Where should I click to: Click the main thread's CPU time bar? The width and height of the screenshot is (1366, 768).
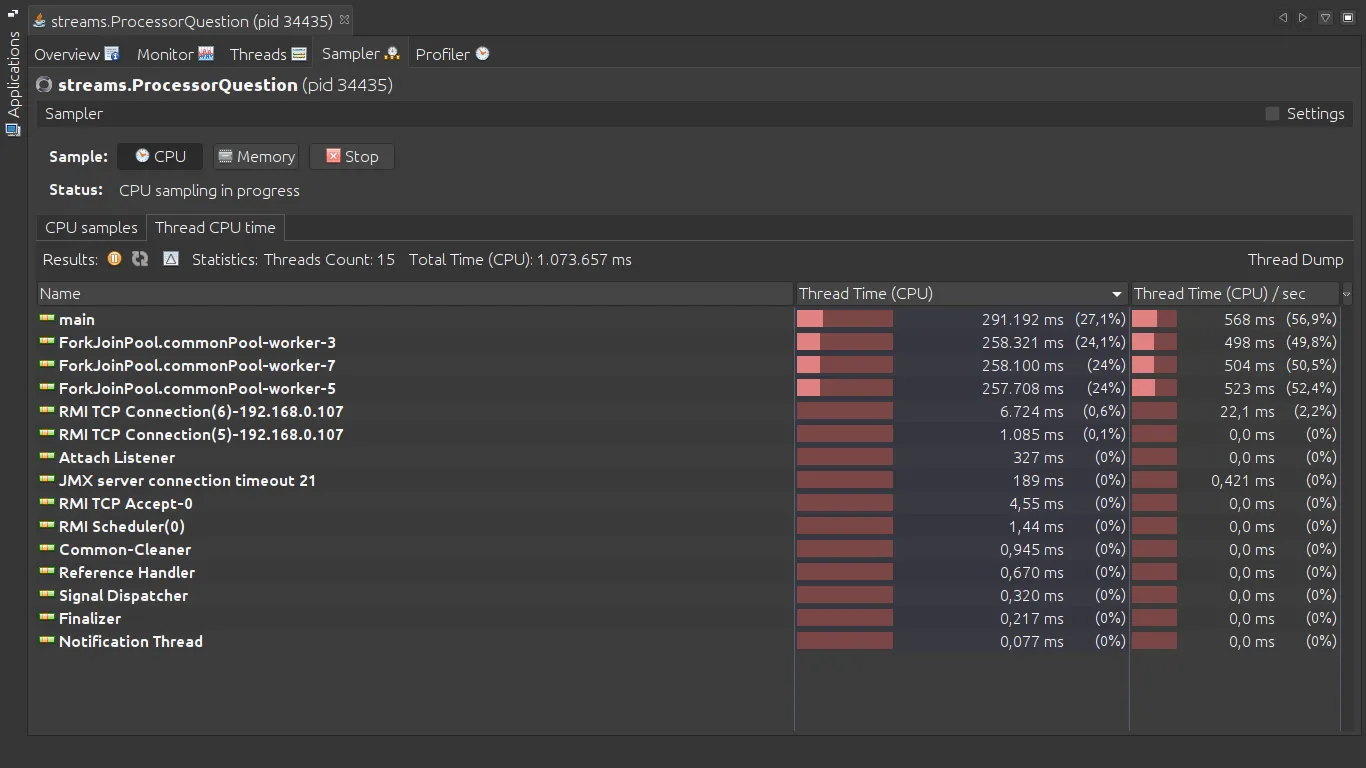845,319
